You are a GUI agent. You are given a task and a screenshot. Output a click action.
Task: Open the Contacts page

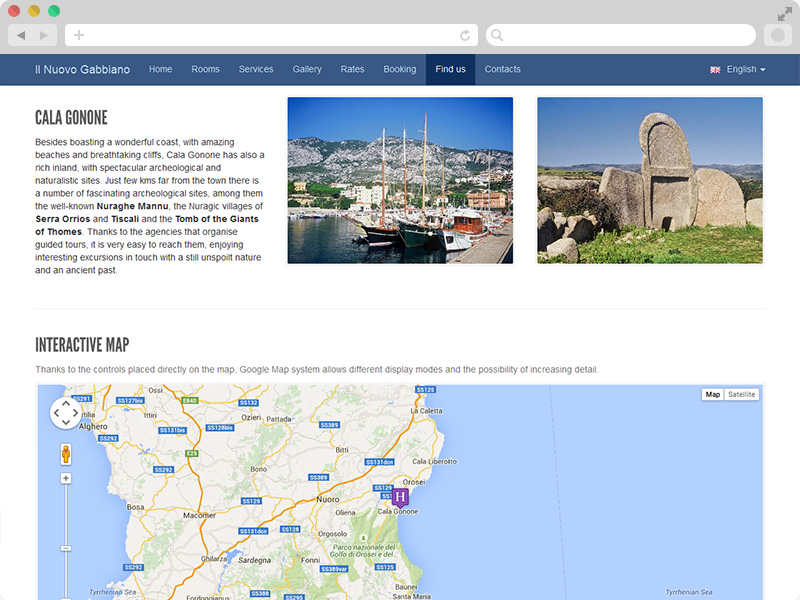(x=503, y=69)
